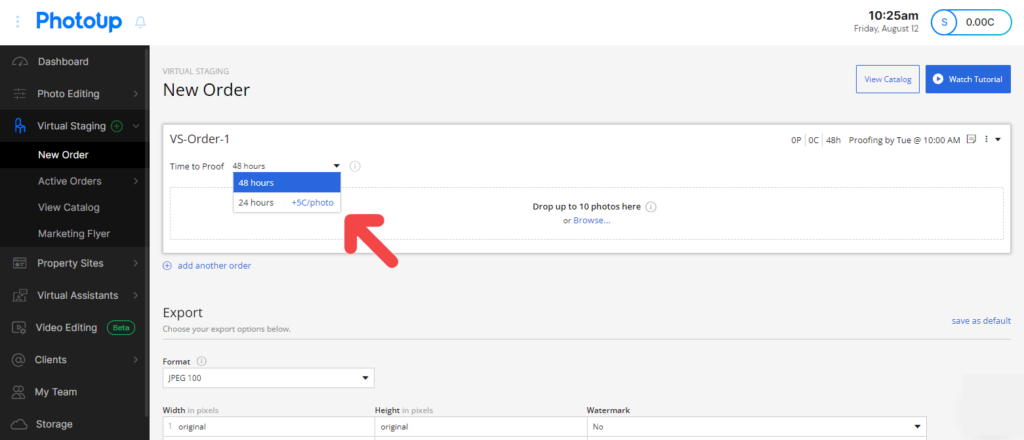Open the Format JPEG 100 dropdown

268,378
